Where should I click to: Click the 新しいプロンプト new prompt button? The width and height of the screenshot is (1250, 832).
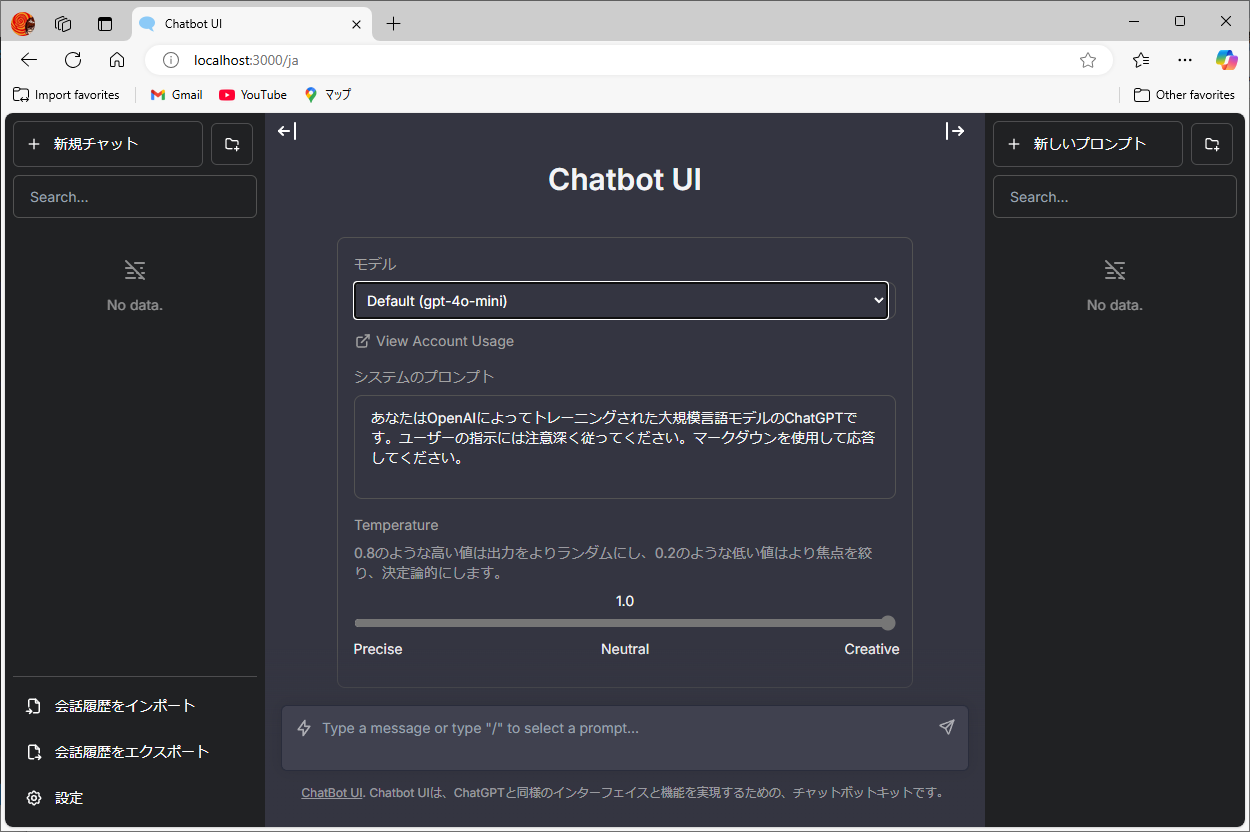(1088, 144)
